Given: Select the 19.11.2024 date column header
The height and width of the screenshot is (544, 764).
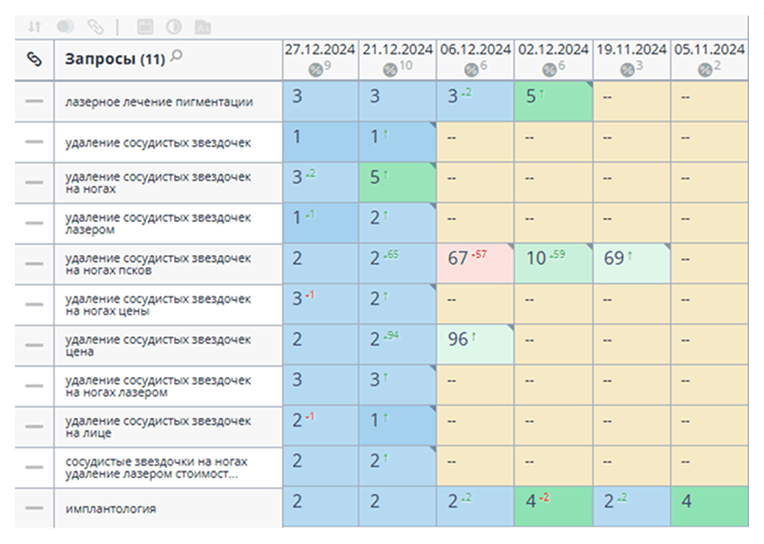Looking at the screenshot, I should pyautogui.click(x=631, y=60).
